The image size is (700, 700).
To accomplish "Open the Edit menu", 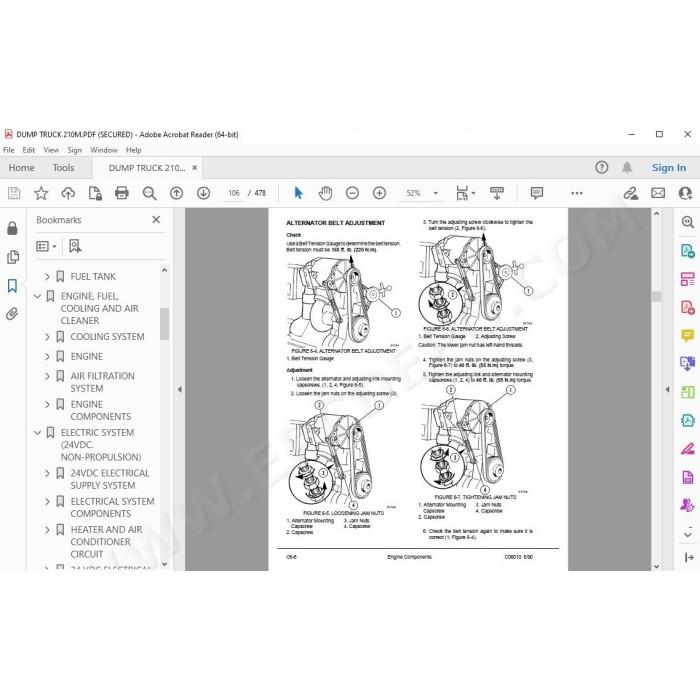I will pyautogui.click(x=29, y=150).
